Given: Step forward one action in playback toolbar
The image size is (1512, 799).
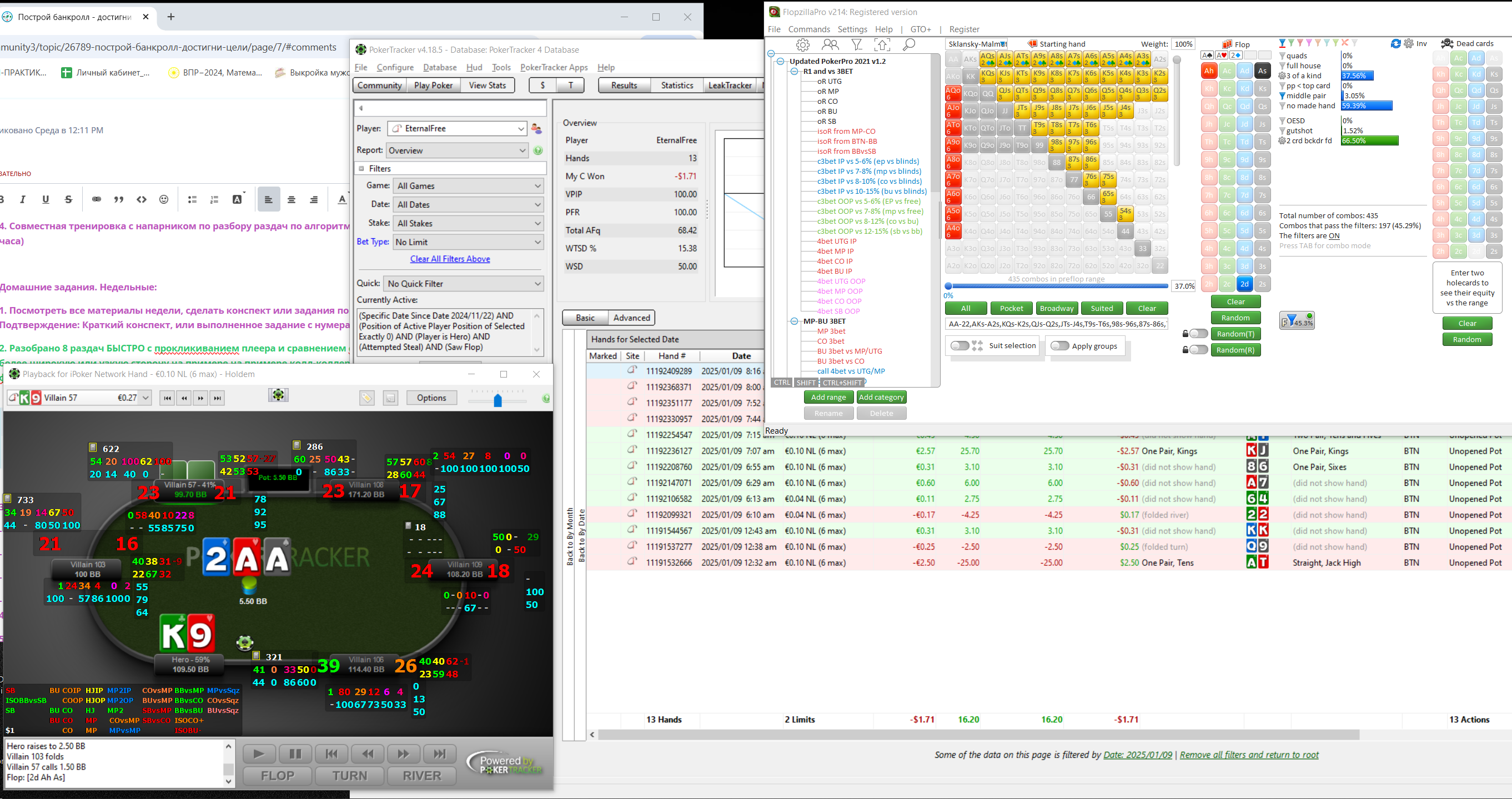Looking at the screenshot, I should (x=201, y=398).
